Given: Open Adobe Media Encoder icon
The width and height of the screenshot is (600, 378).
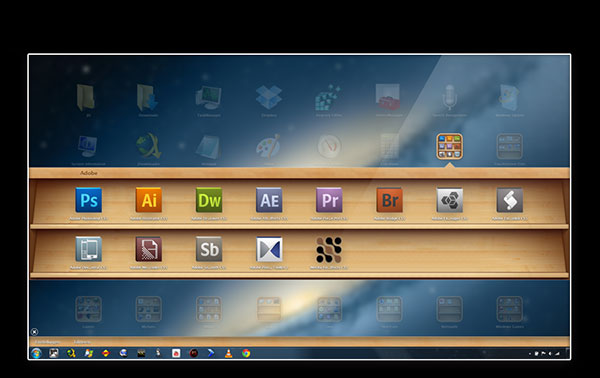Looking at the screenshot, I should pos(149,249).
